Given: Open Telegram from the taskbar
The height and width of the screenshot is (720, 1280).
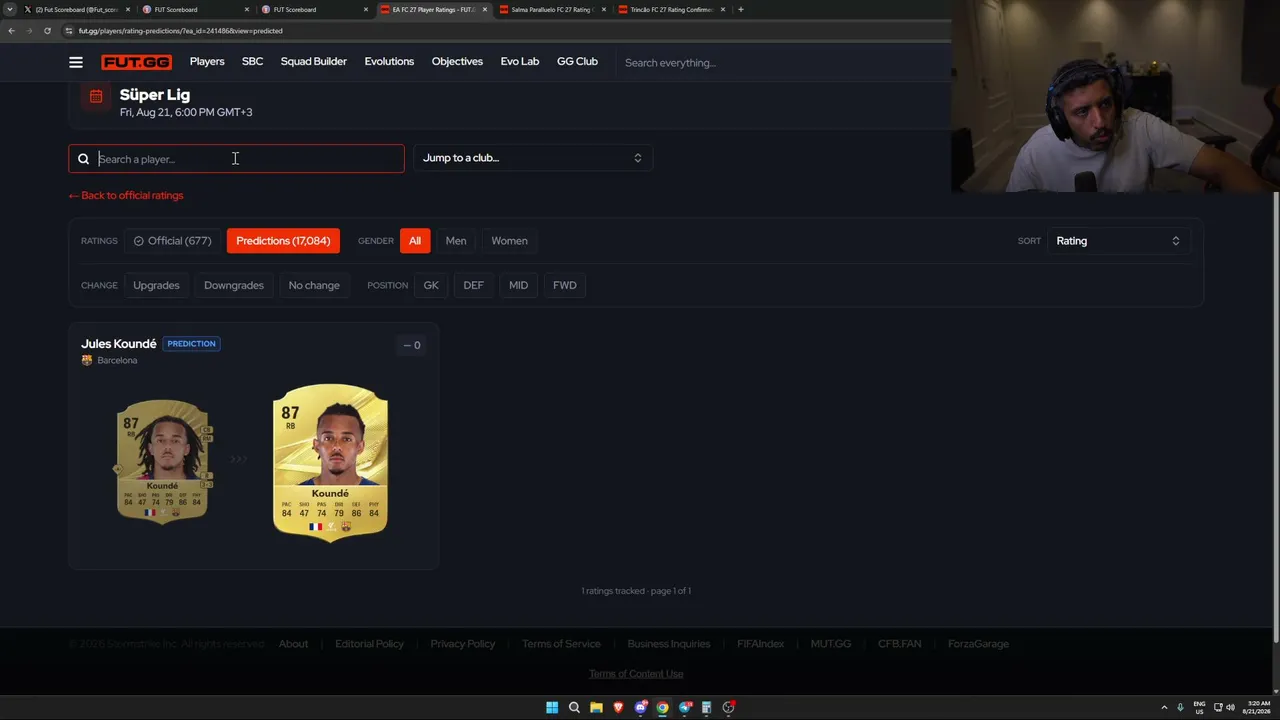Looking at the screenshot, I should pos(685,708).
